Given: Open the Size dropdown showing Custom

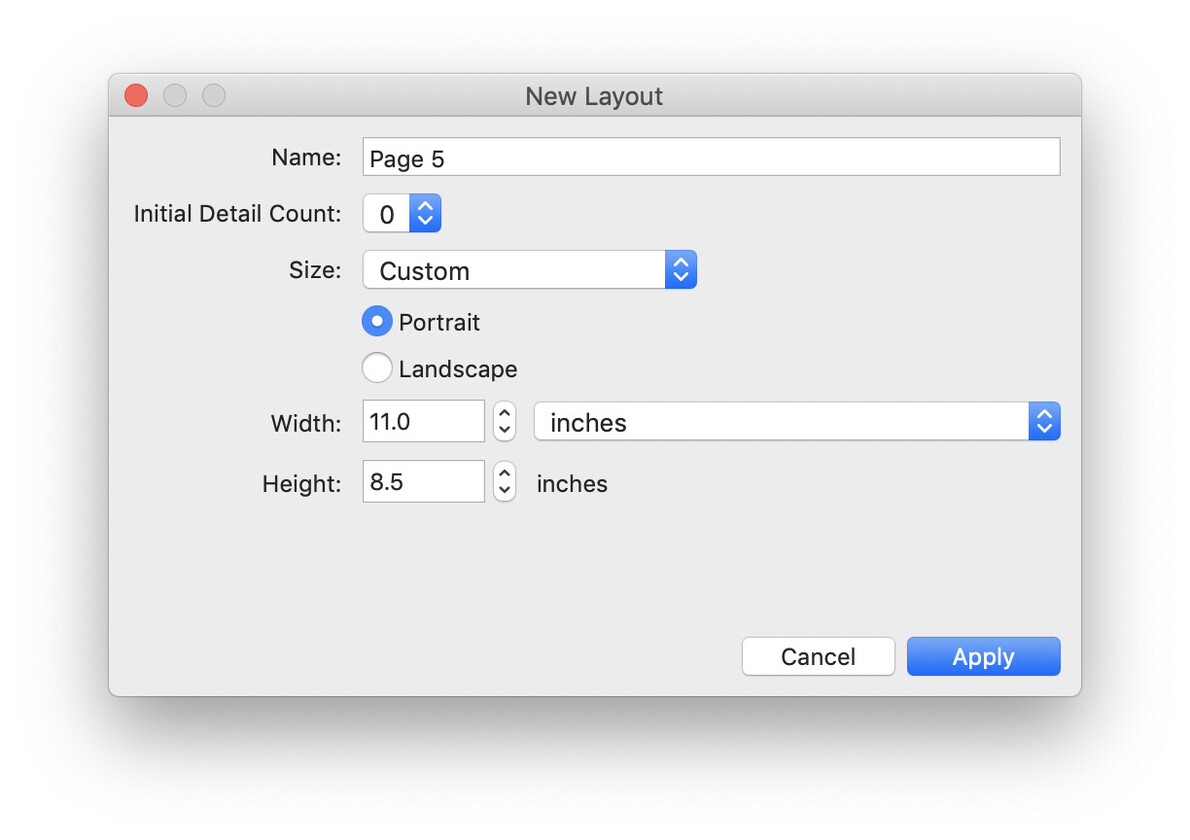Looking at the screenshot, I should click(x=529, y=270).
